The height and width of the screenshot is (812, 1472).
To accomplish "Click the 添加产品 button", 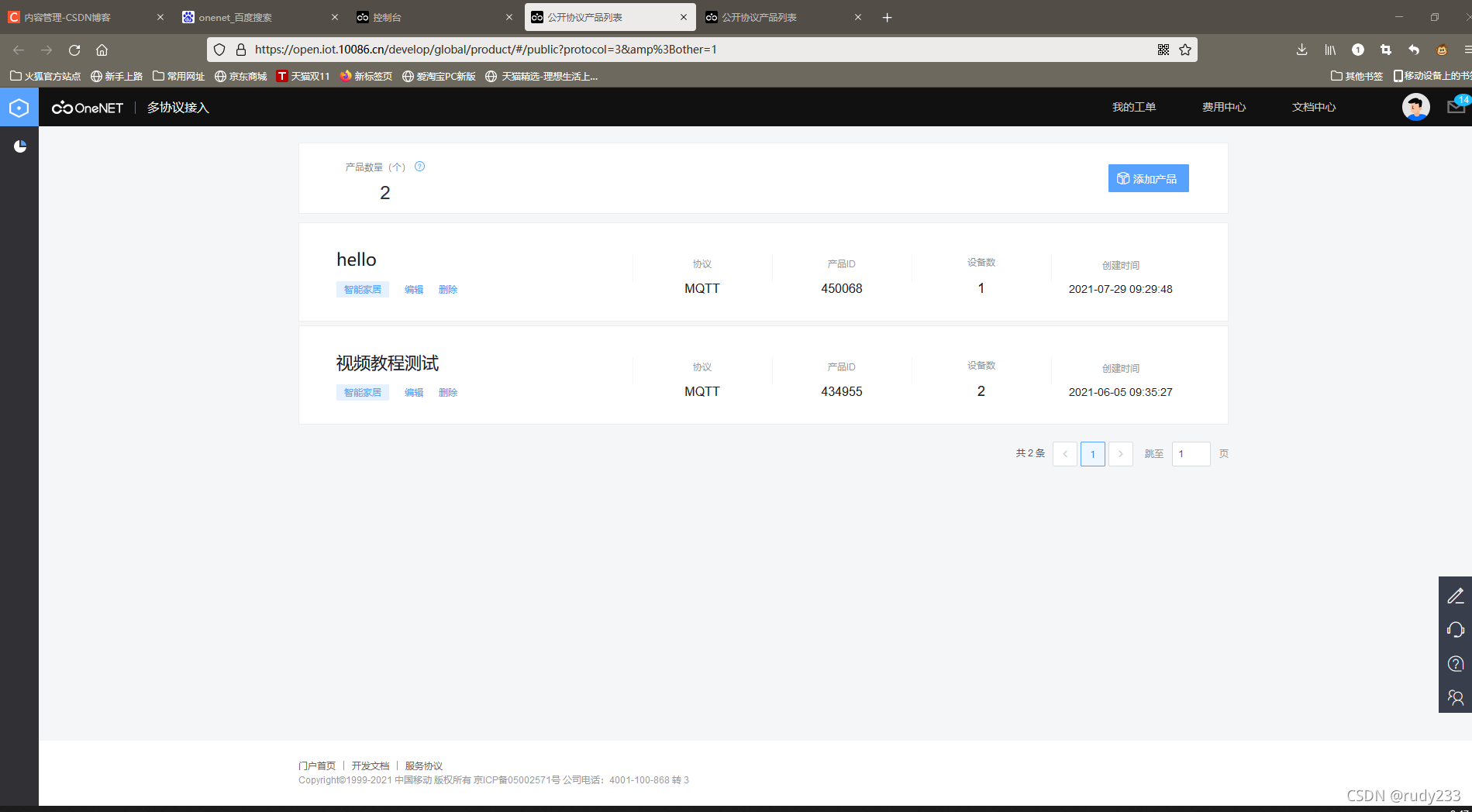I will tap(1148, 178).
